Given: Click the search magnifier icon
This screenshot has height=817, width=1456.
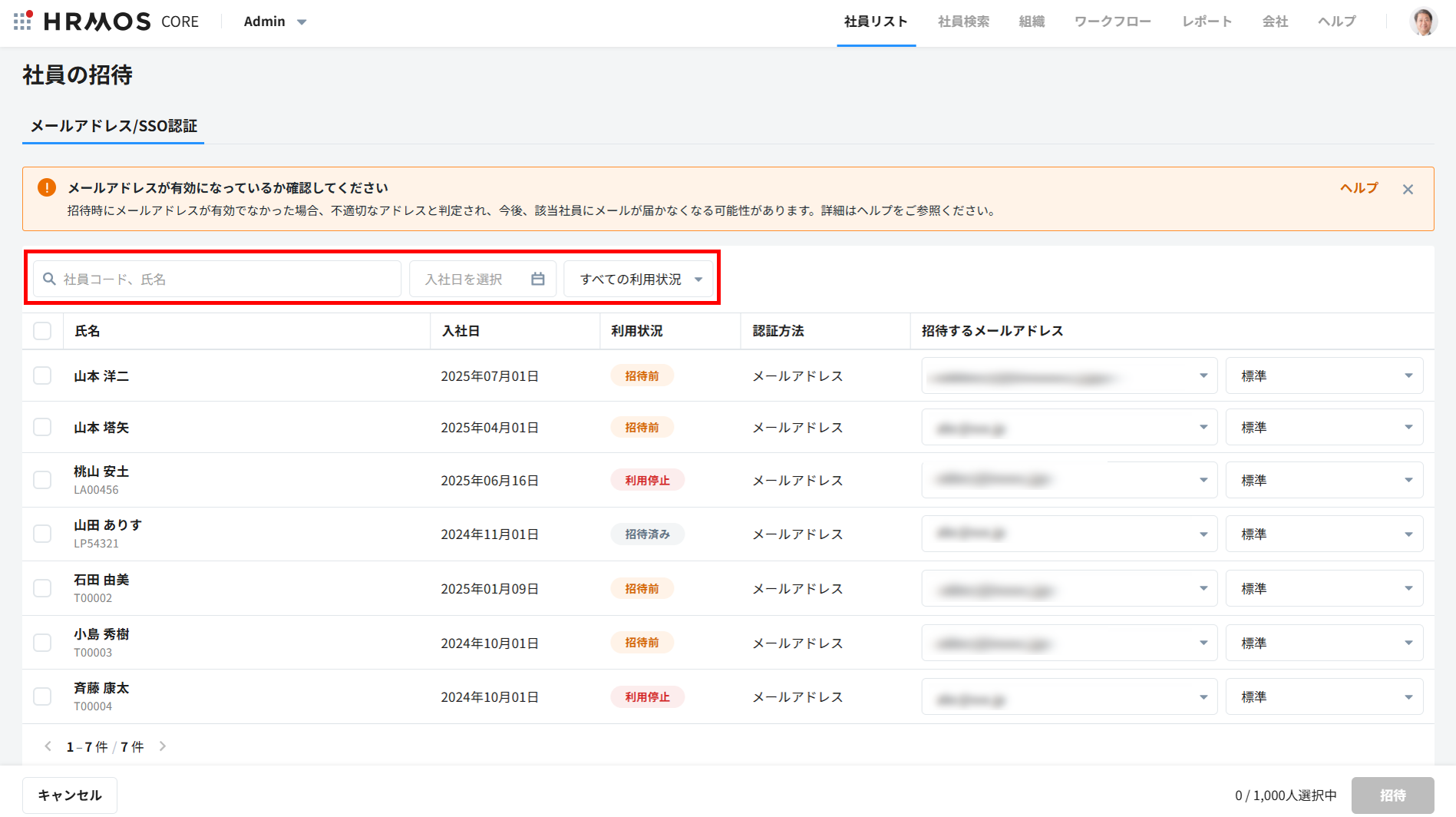Looking at the screenshot, I should [x=49, y=279].
